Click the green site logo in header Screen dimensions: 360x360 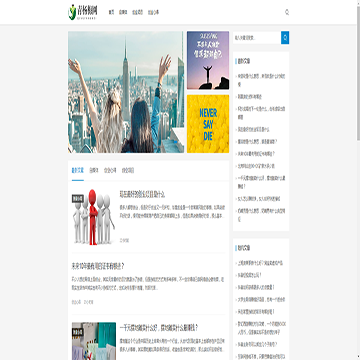83,12
